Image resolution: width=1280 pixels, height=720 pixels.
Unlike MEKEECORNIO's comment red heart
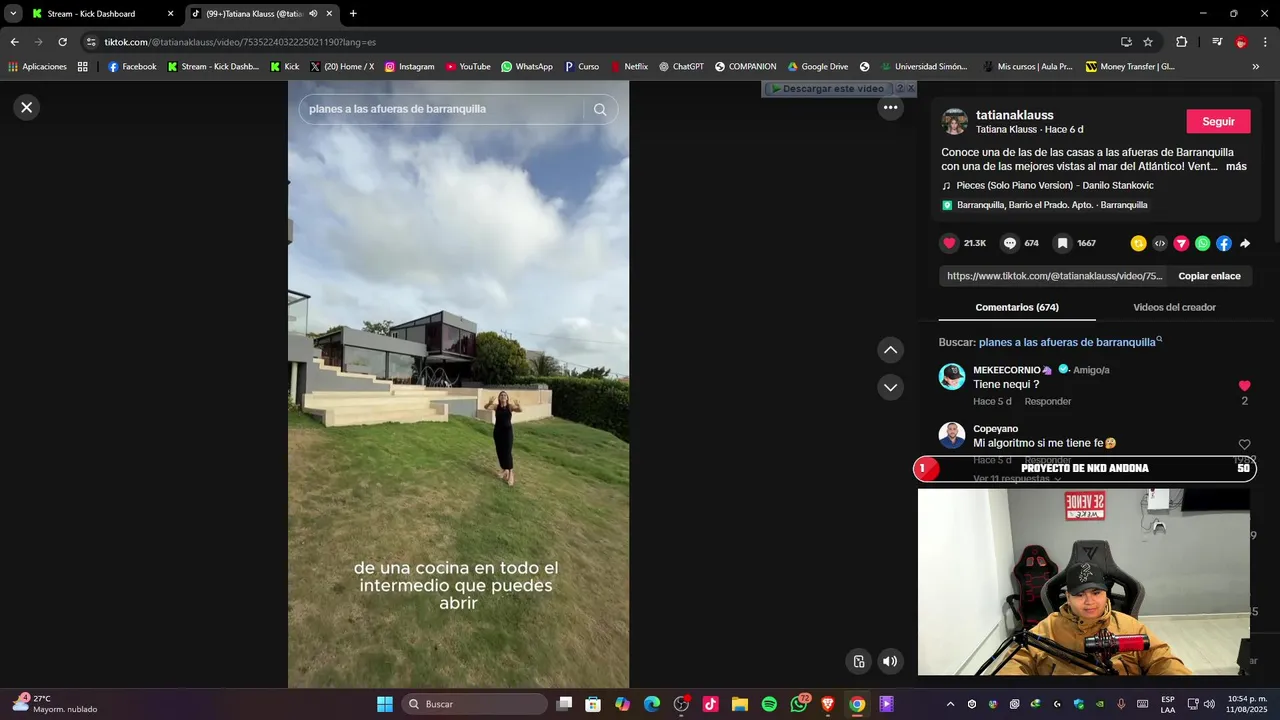pyautogui.click(x=1244, y=385)
